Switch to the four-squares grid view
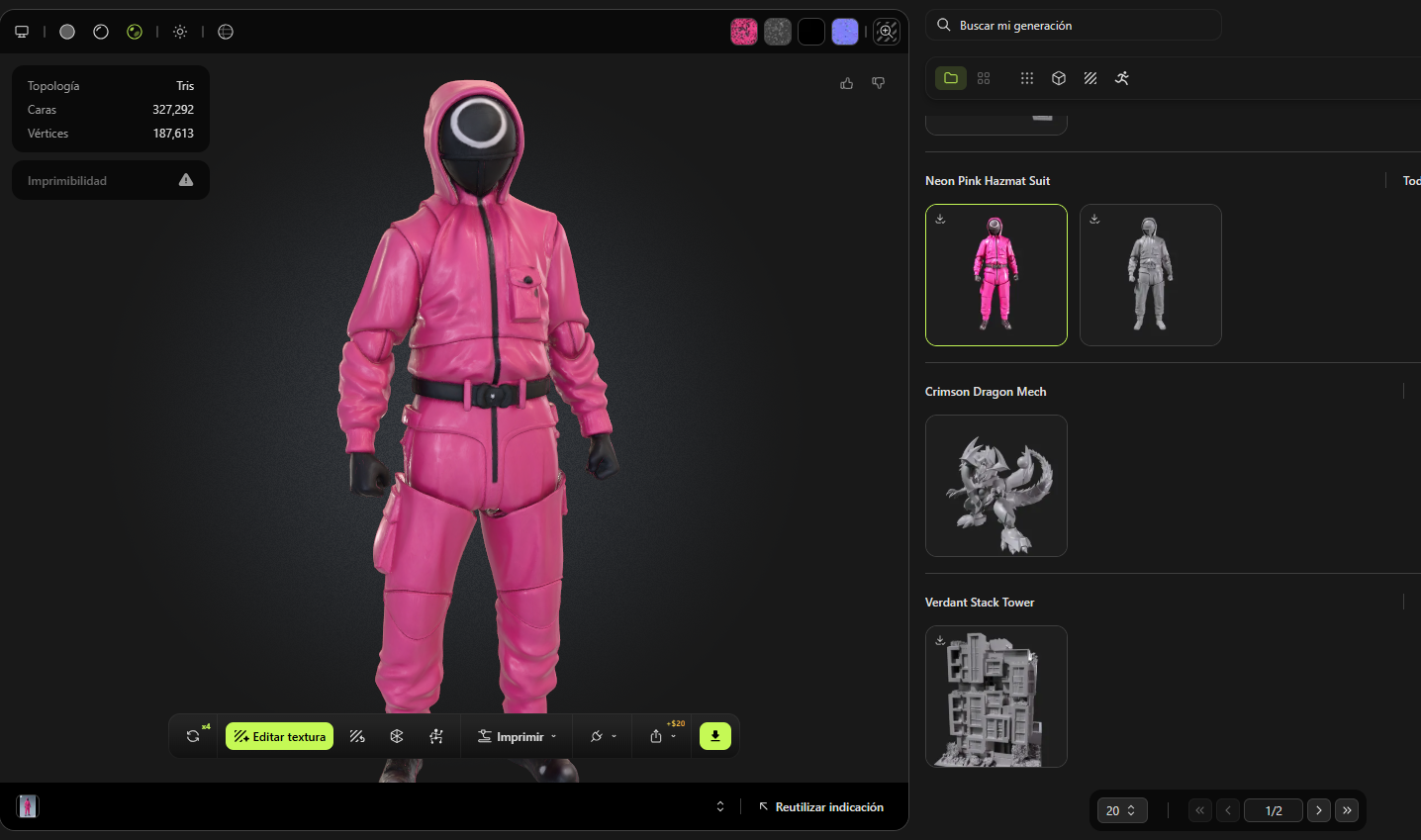 [984, 78]
